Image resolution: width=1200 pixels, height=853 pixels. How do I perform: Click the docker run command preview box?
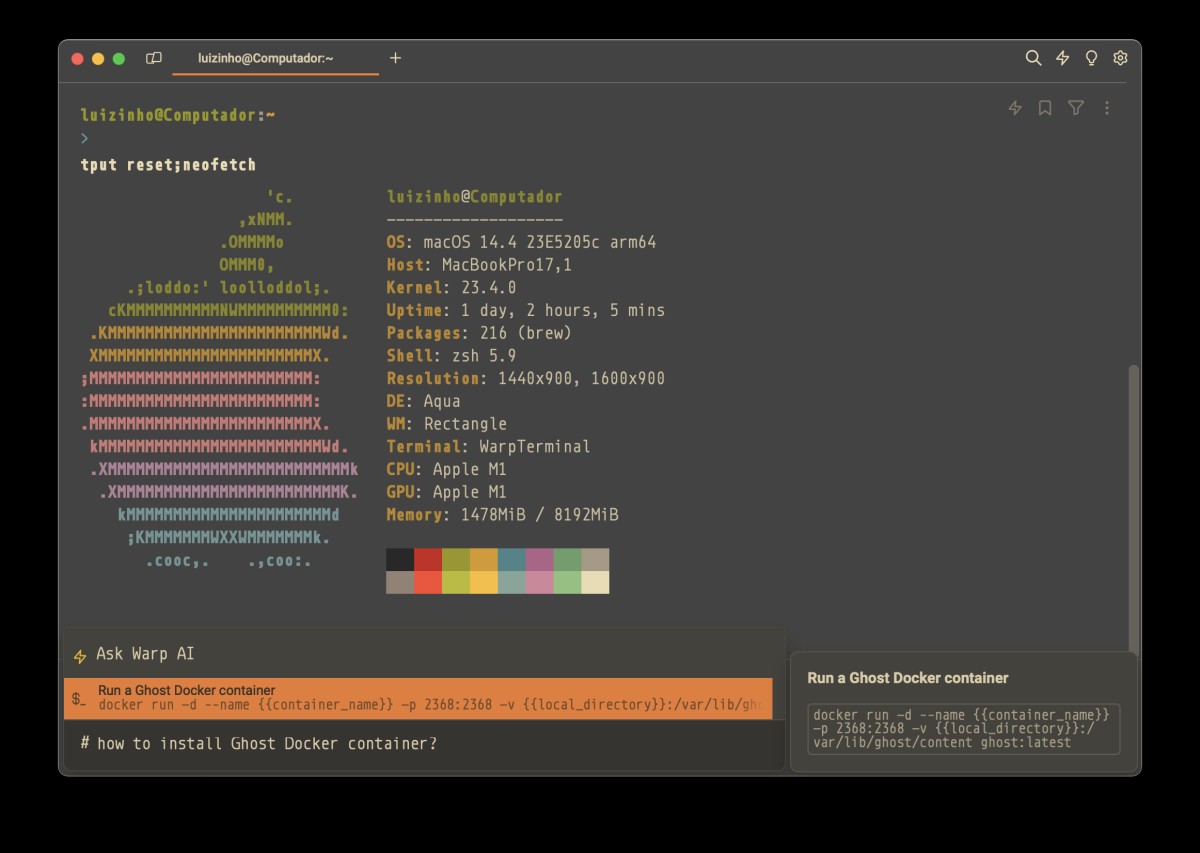click(x=963, y=728)
